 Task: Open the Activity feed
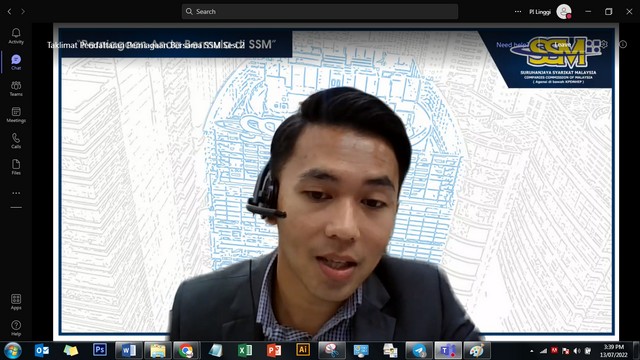tap(16, 36)
